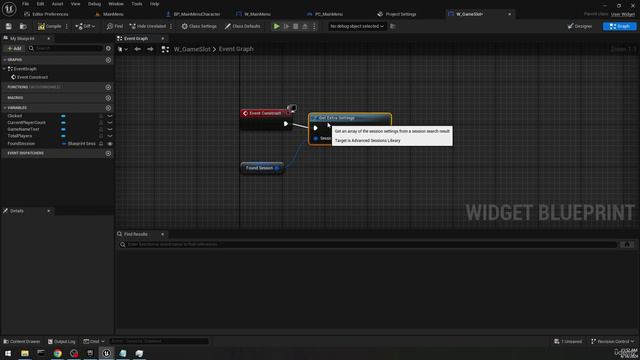Collapse the VARIABLES section
The width and height of the screenshot is (640, 360).
[x=5, y=108]
